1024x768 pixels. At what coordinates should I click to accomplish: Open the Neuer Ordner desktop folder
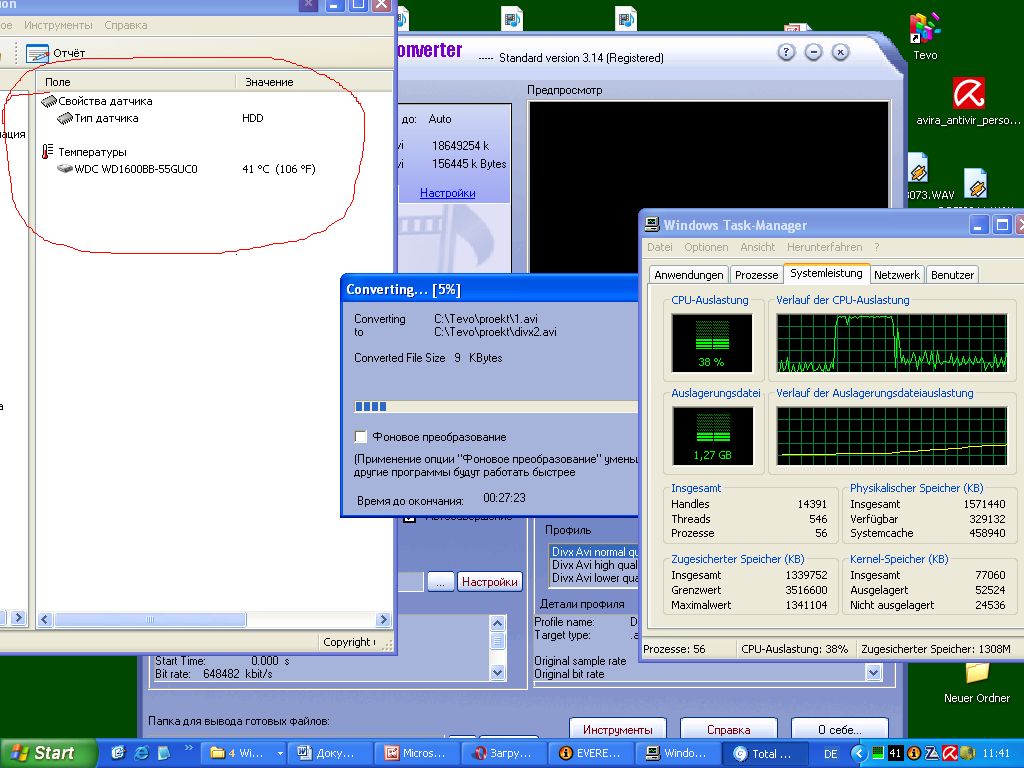tap(976, 673)
